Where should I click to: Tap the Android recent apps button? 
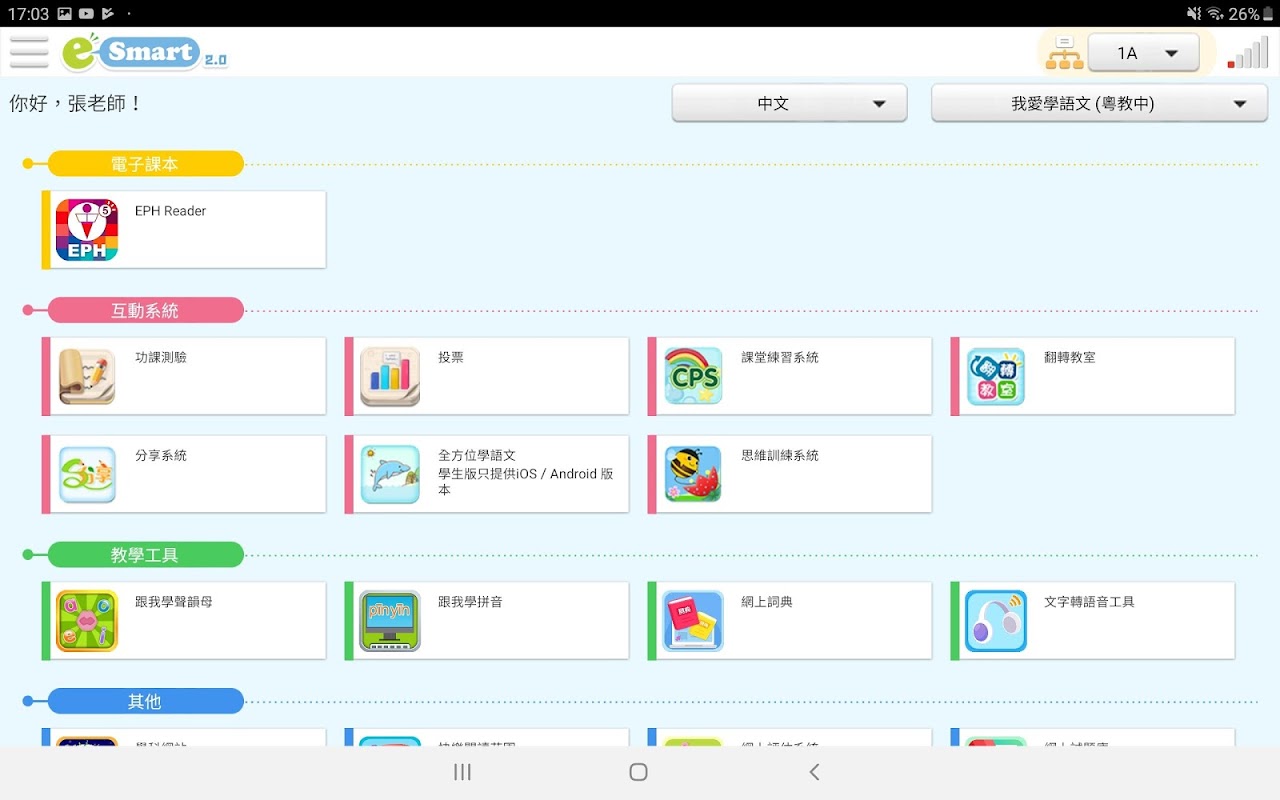462,772
